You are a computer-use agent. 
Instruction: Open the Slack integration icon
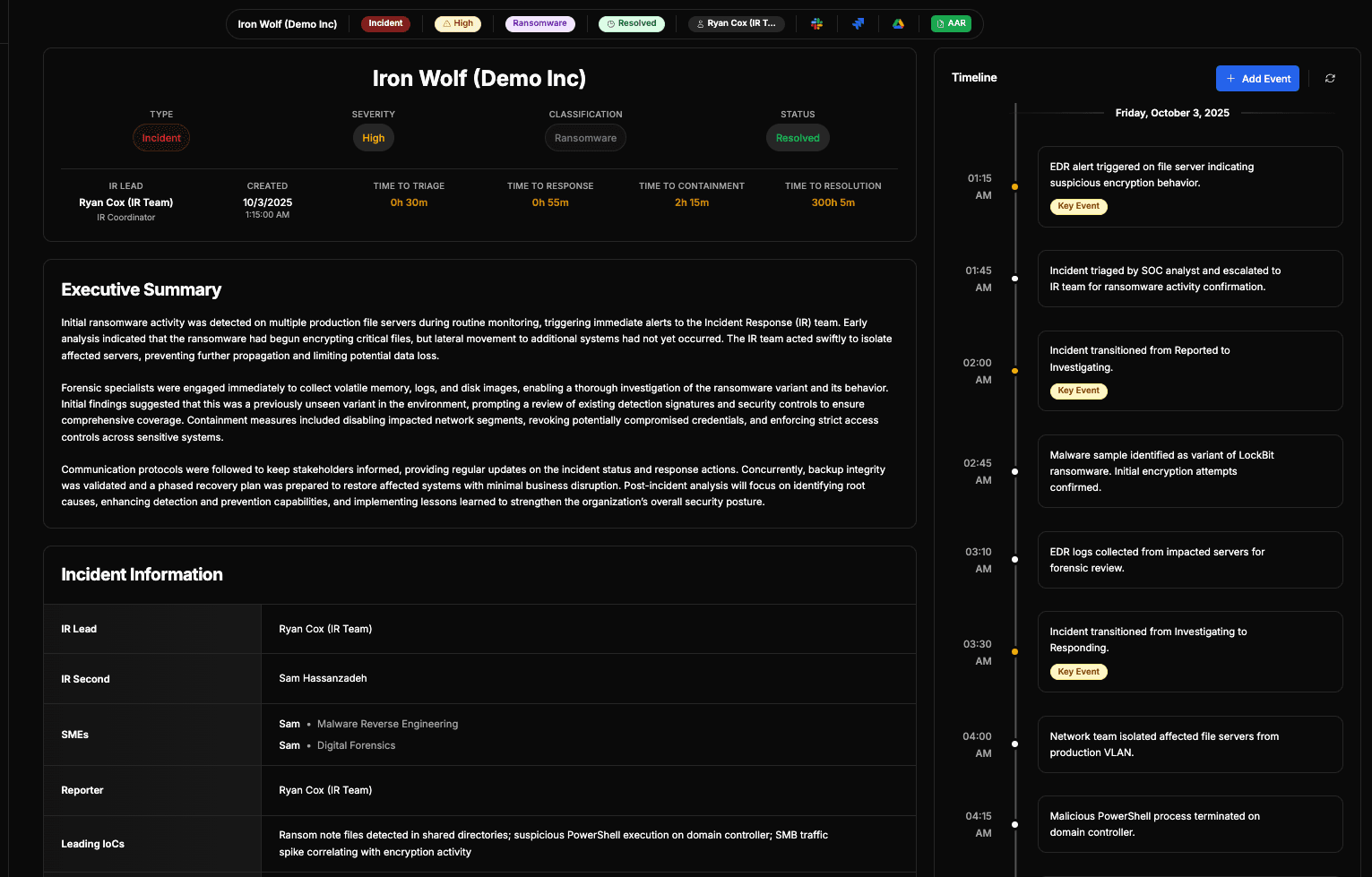[x=816, y=24]
